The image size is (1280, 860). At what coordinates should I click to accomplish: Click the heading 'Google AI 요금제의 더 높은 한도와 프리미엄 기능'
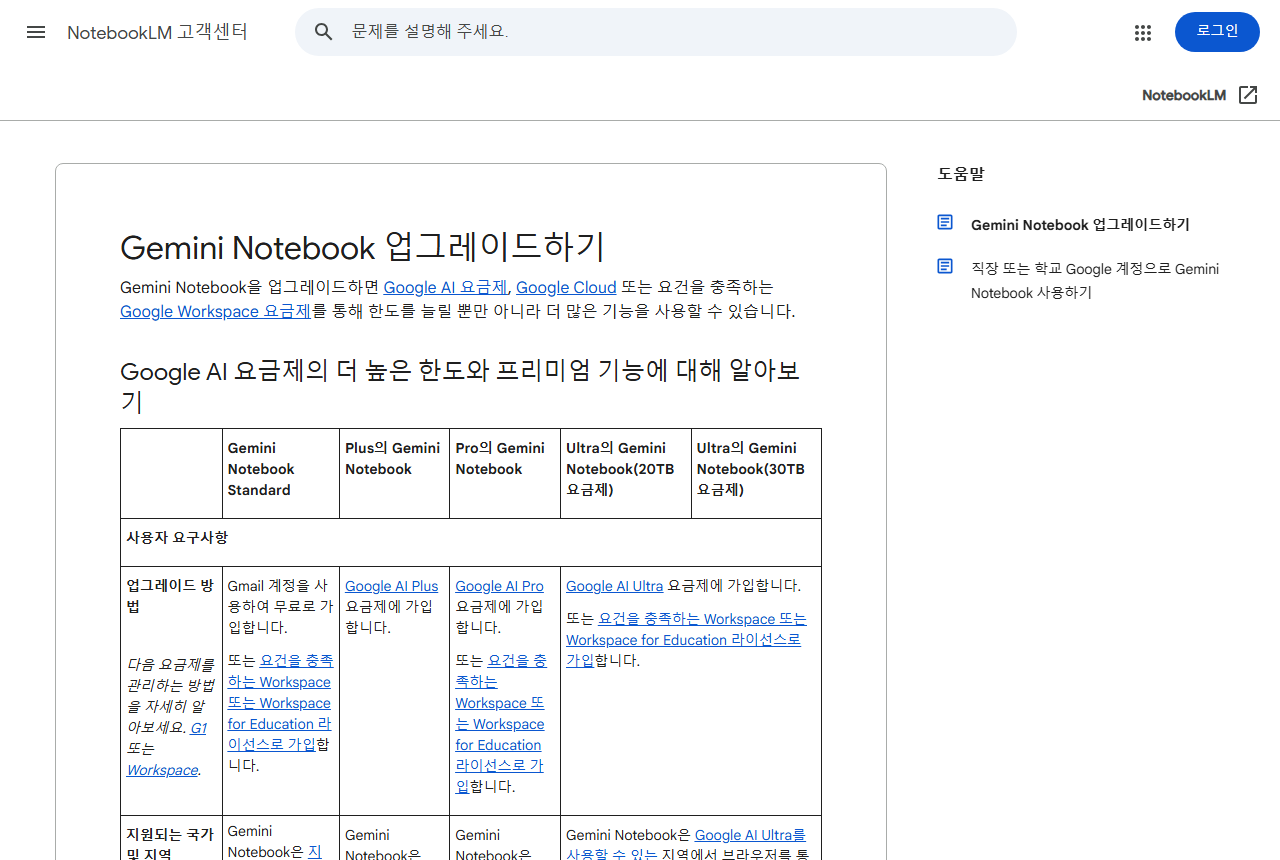(x=460, y=386)
